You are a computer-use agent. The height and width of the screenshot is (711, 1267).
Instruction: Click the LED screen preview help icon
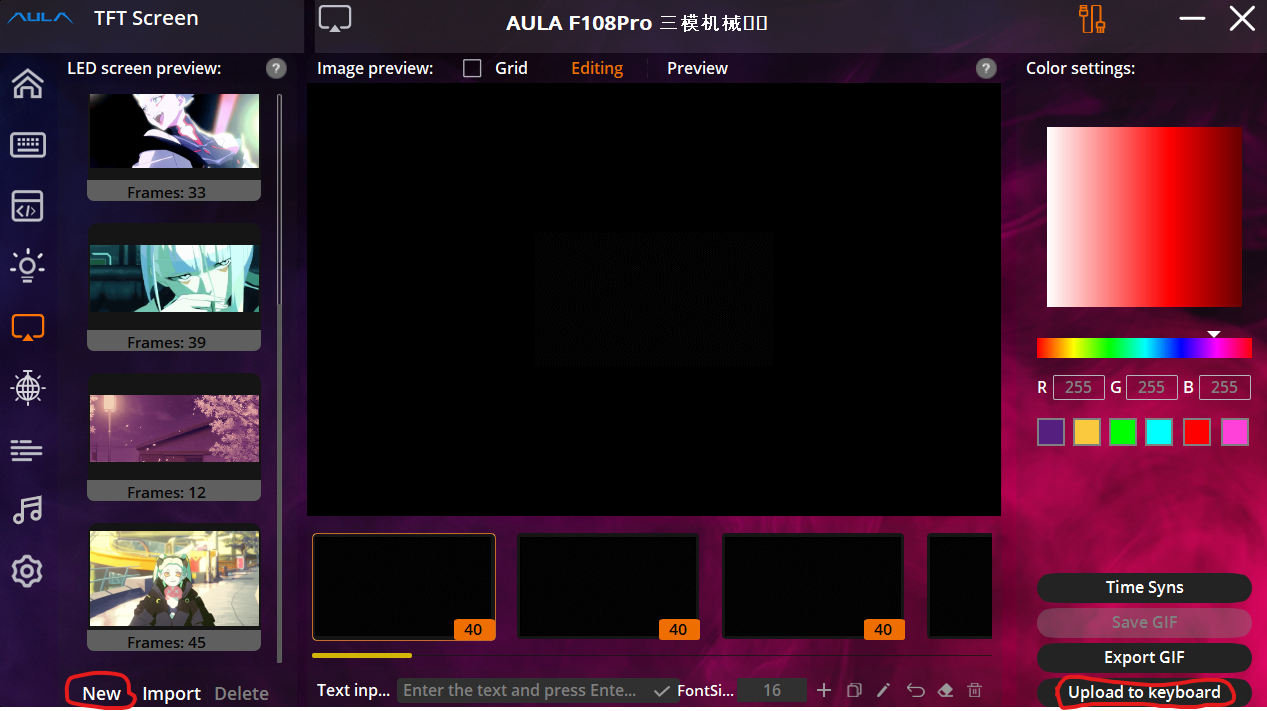[277, 68]
